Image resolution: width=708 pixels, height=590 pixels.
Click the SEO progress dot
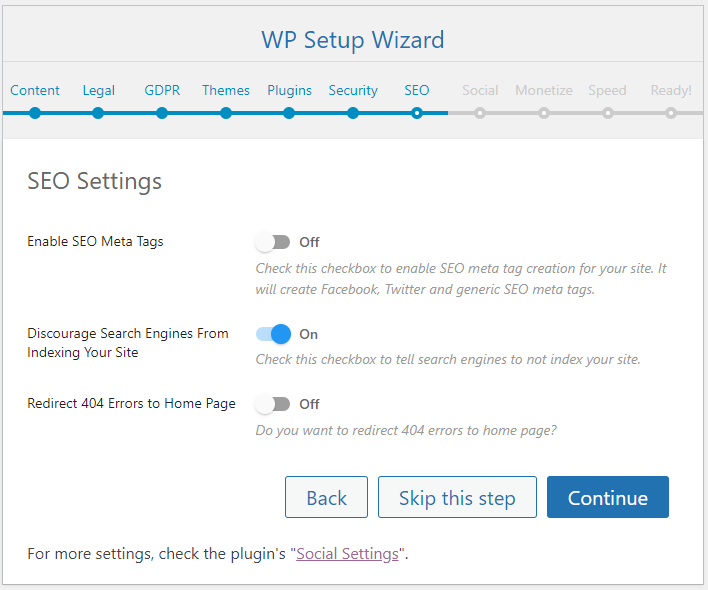tap(417, 113)
